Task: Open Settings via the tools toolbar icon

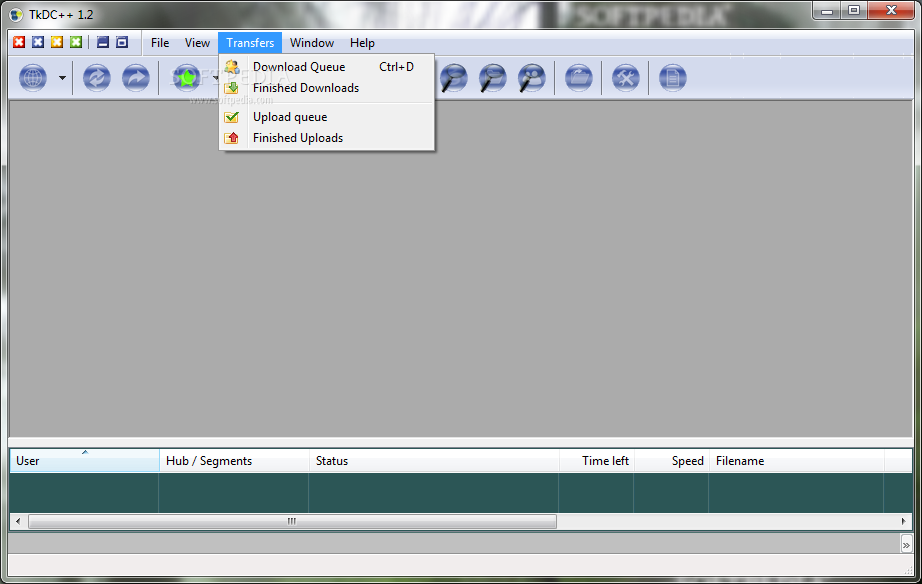Action: (626, 78)
